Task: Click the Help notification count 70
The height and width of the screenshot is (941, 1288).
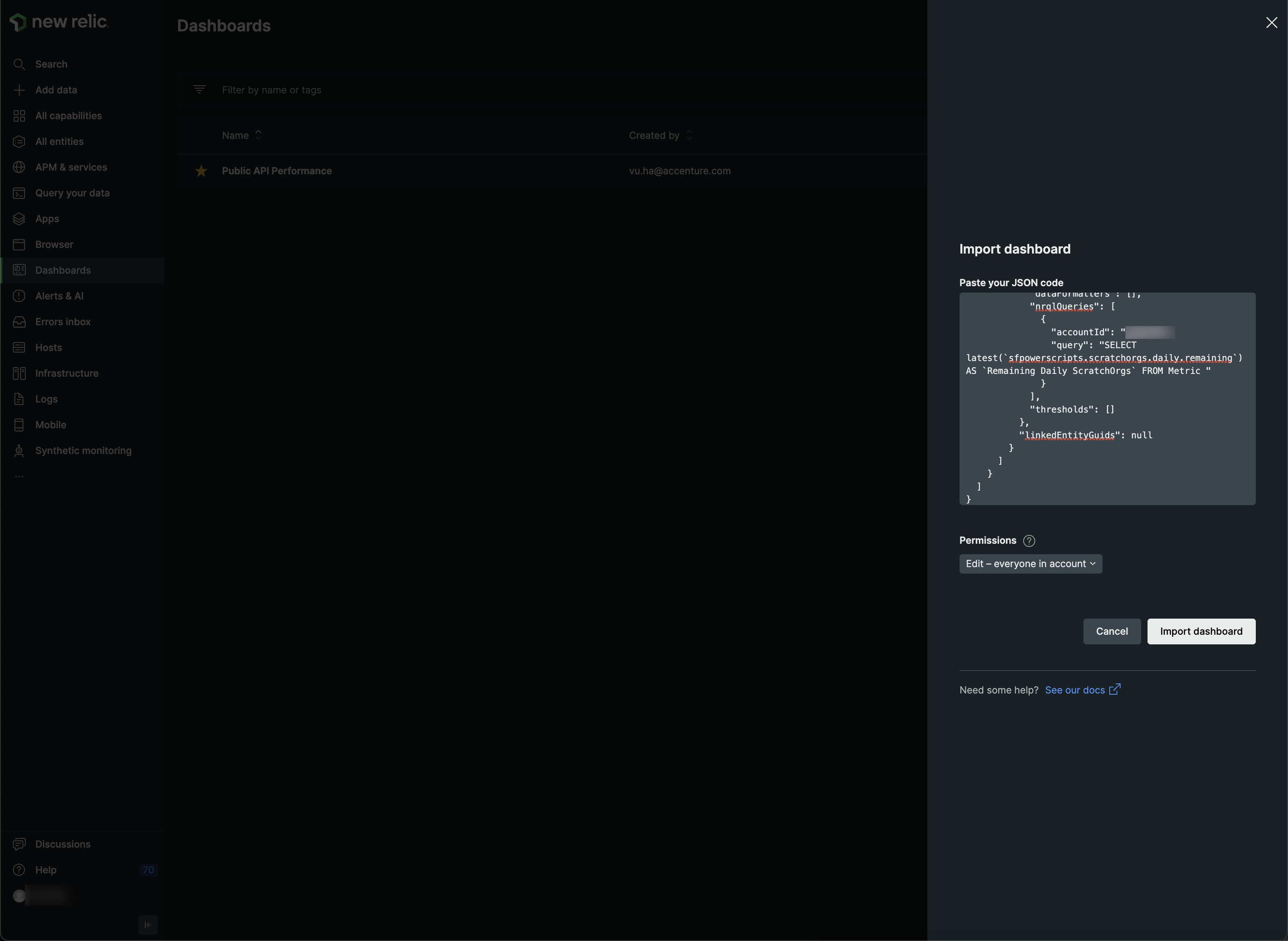Action: [148, 870]
